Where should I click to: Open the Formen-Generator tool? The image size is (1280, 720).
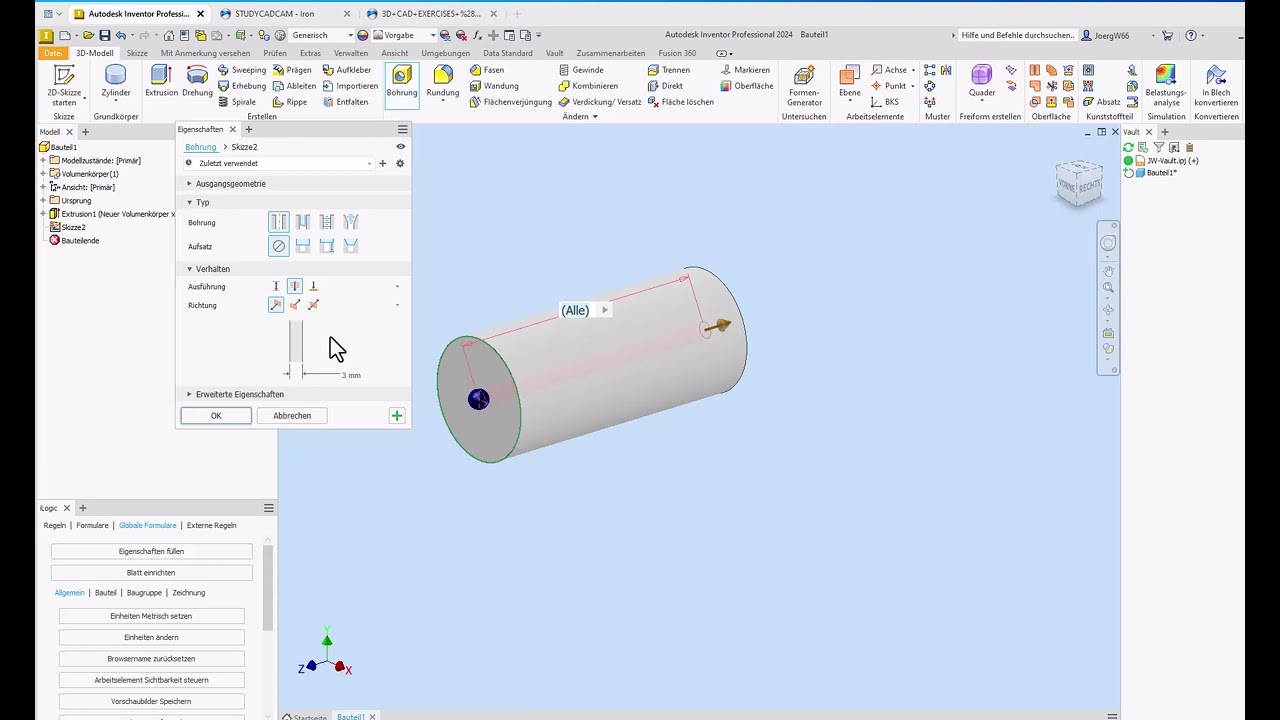804,85
